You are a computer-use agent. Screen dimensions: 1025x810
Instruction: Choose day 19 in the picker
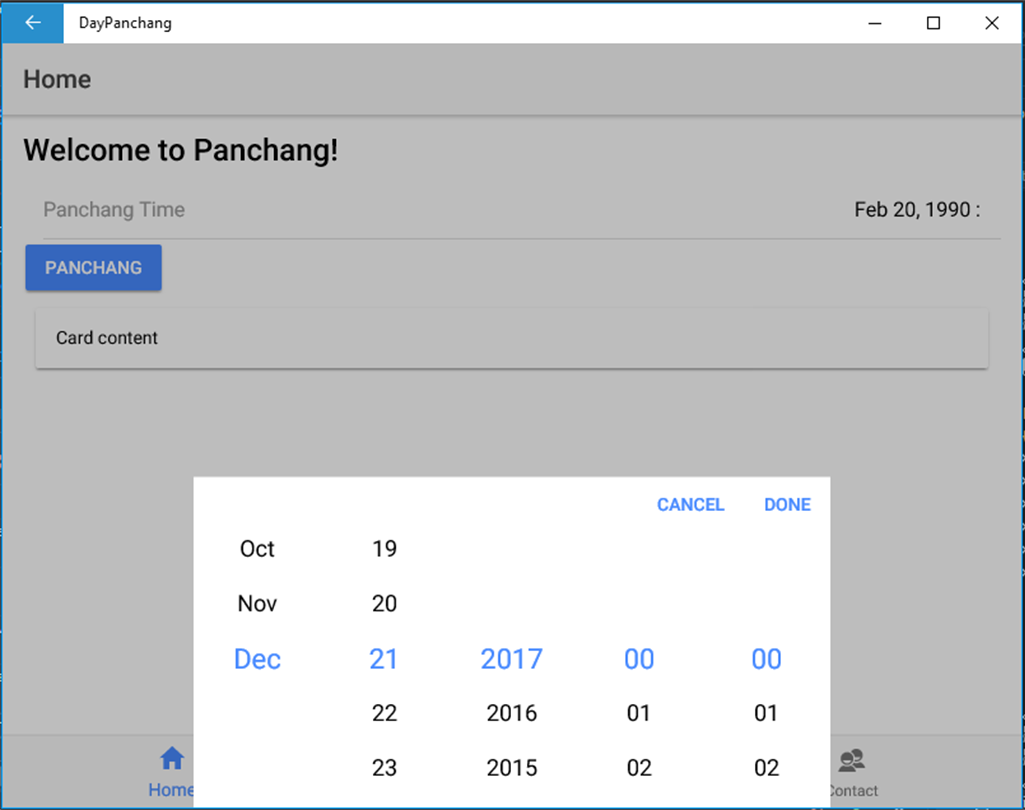[x=384, y=549]
